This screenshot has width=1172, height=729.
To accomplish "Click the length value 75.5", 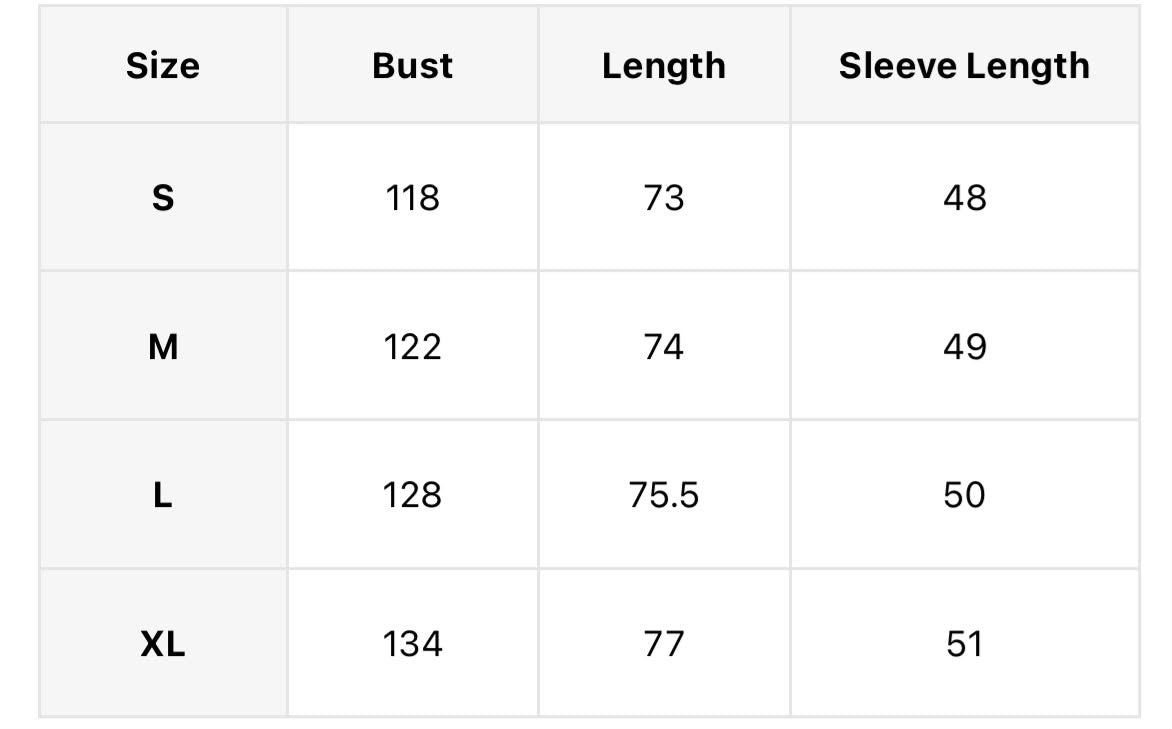I will [x=664, y=495].
